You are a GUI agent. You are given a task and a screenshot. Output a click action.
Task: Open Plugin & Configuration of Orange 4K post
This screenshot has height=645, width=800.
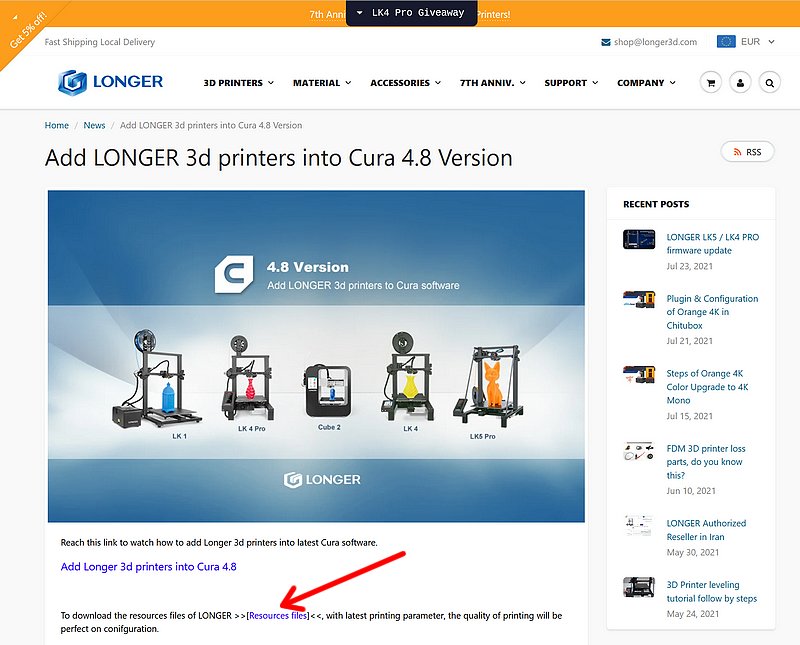[x=712, y=312]
